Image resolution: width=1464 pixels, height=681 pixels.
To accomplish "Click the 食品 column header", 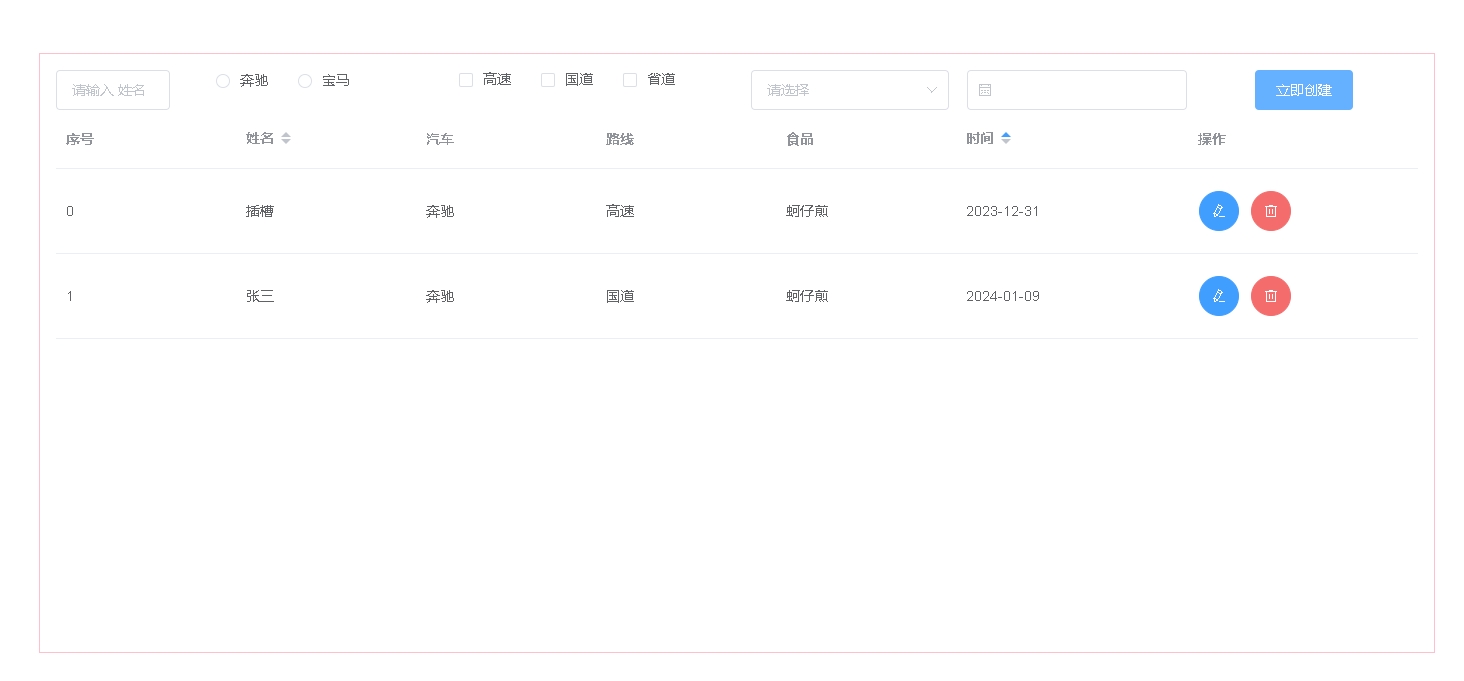I will (800, 139).
